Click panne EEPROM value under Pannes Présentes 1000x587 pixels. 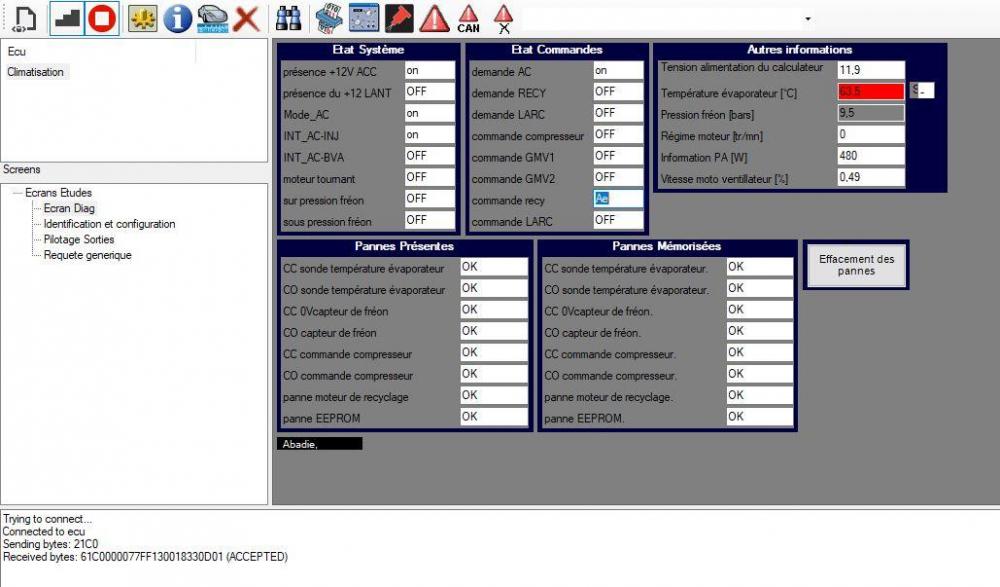pyautogui.click(x=494, y=416)
